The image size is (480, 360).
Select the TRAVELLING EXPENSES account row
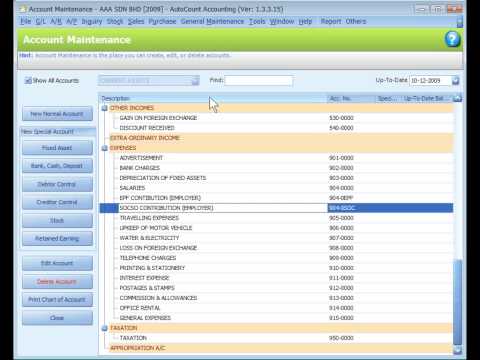coord(276,218)
